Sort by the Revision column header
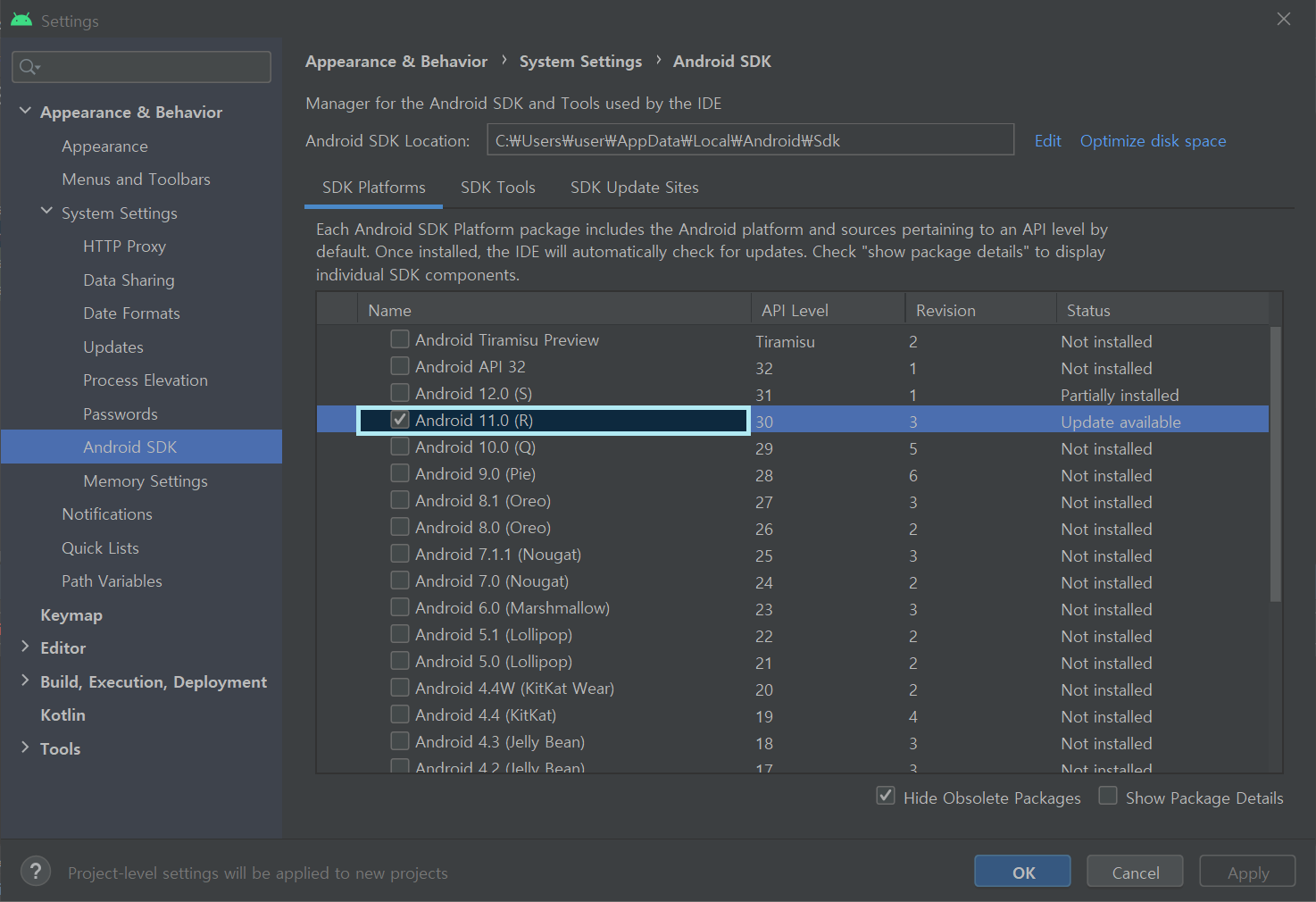 (x=980, y=310)
